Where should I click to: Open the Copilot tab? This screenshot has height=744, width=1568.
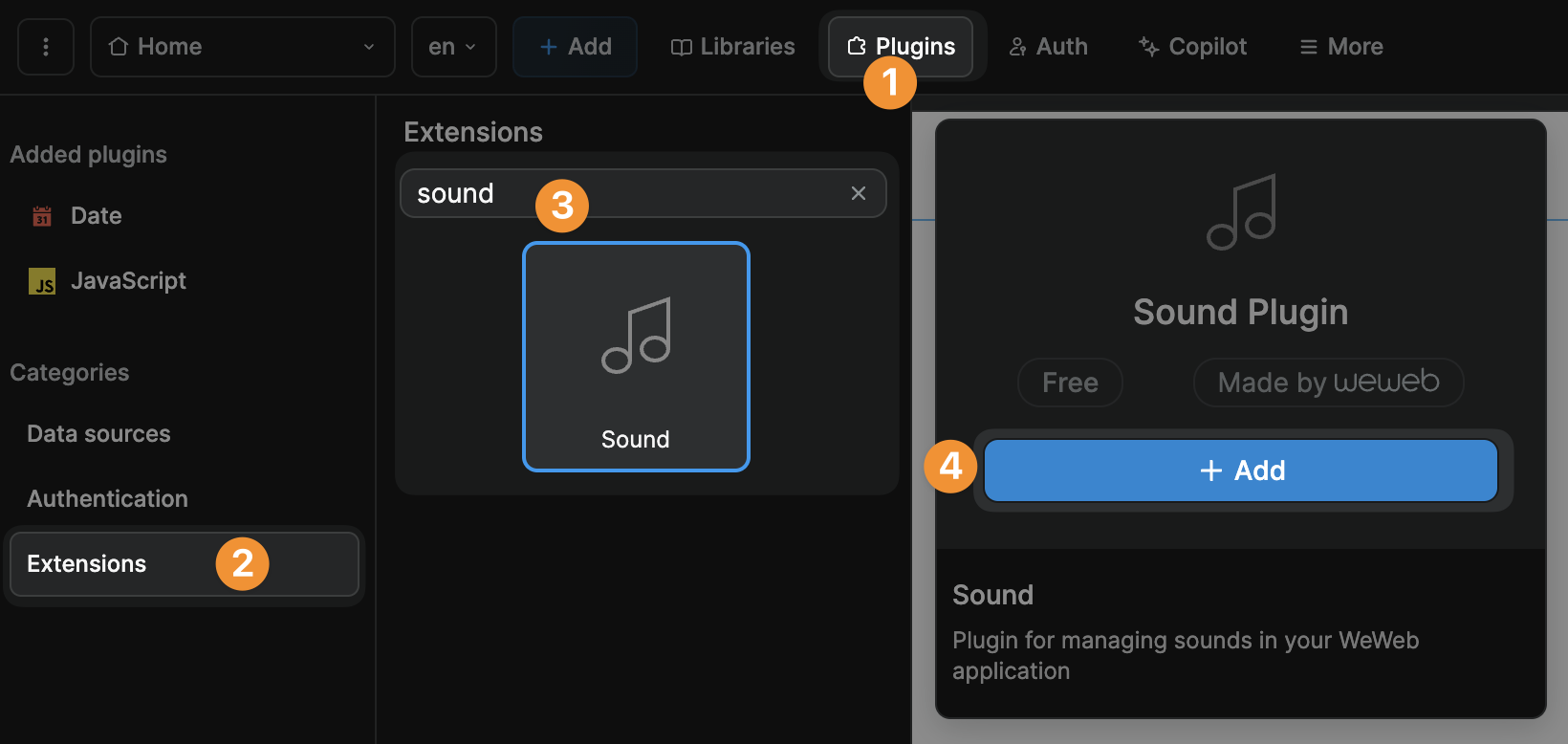pos(1192,47)
